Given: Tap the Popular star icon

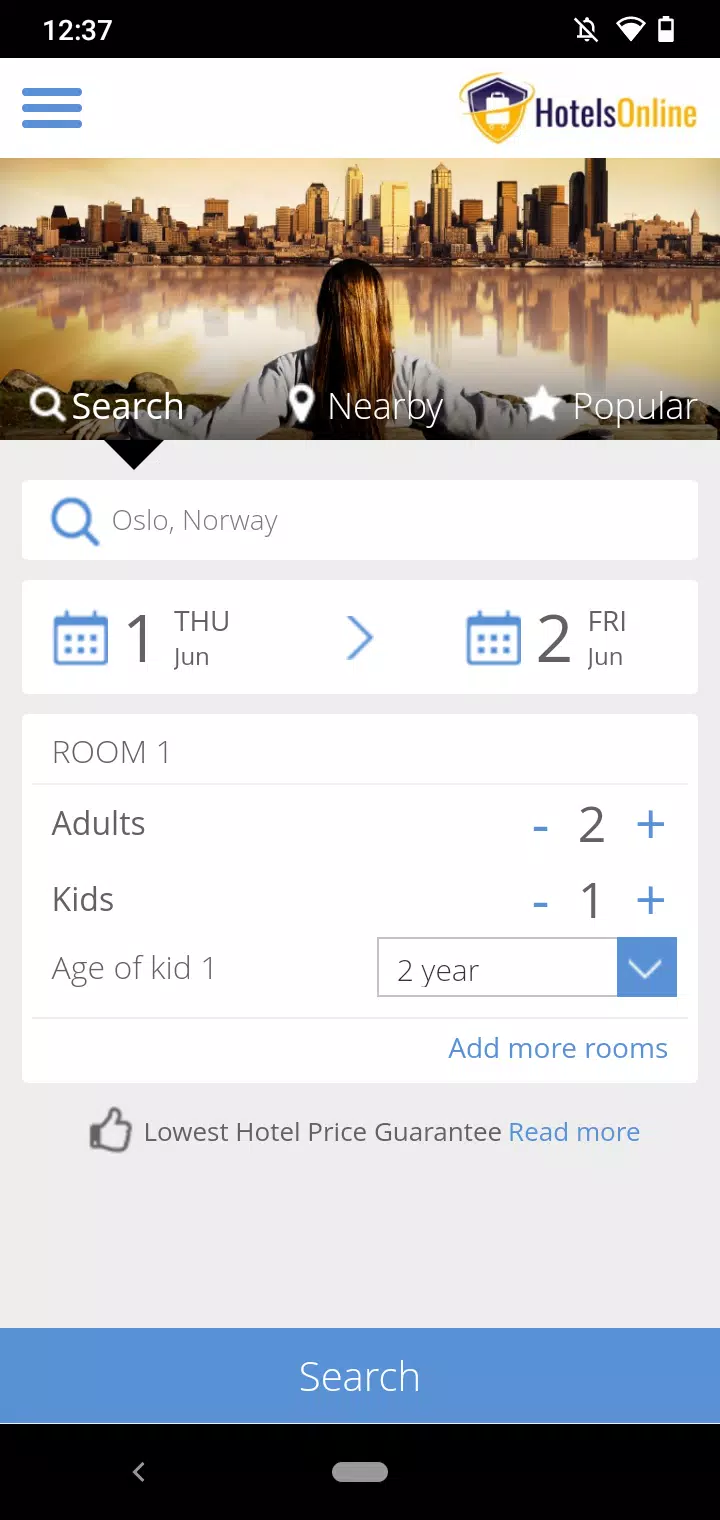Looking at the screenshot, I should click(x=542, y=404).
